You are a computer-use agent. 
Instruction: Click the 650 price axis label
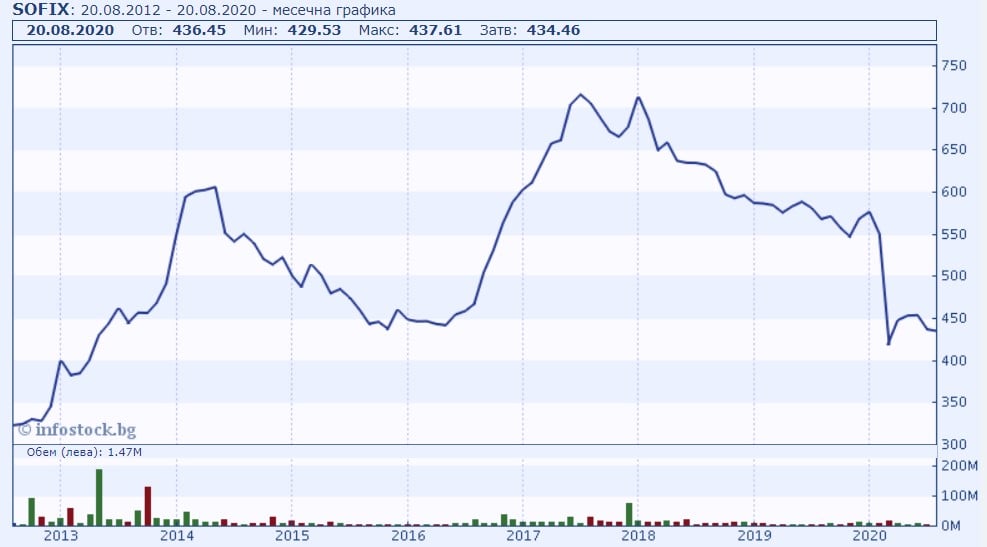pyautogui.click(x=954, y=150)
